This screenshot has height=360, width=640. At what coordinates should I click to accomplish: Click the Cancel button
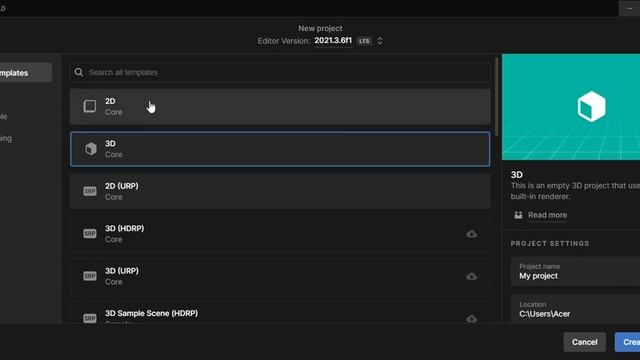pos(584,342)
